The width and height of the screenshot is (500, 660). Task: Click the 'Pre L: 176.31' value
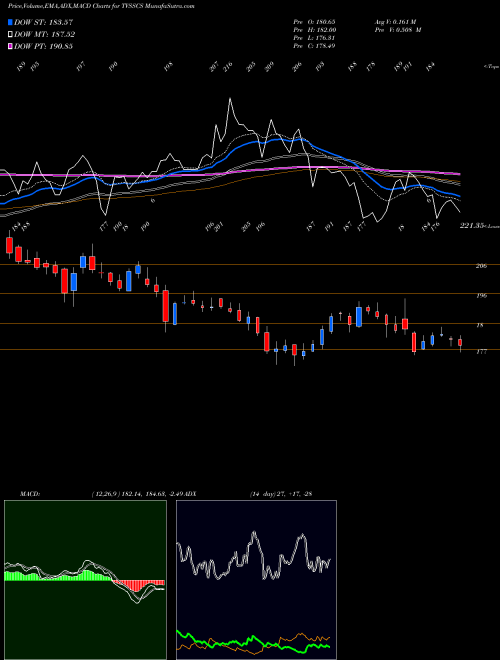pos(314,38)
